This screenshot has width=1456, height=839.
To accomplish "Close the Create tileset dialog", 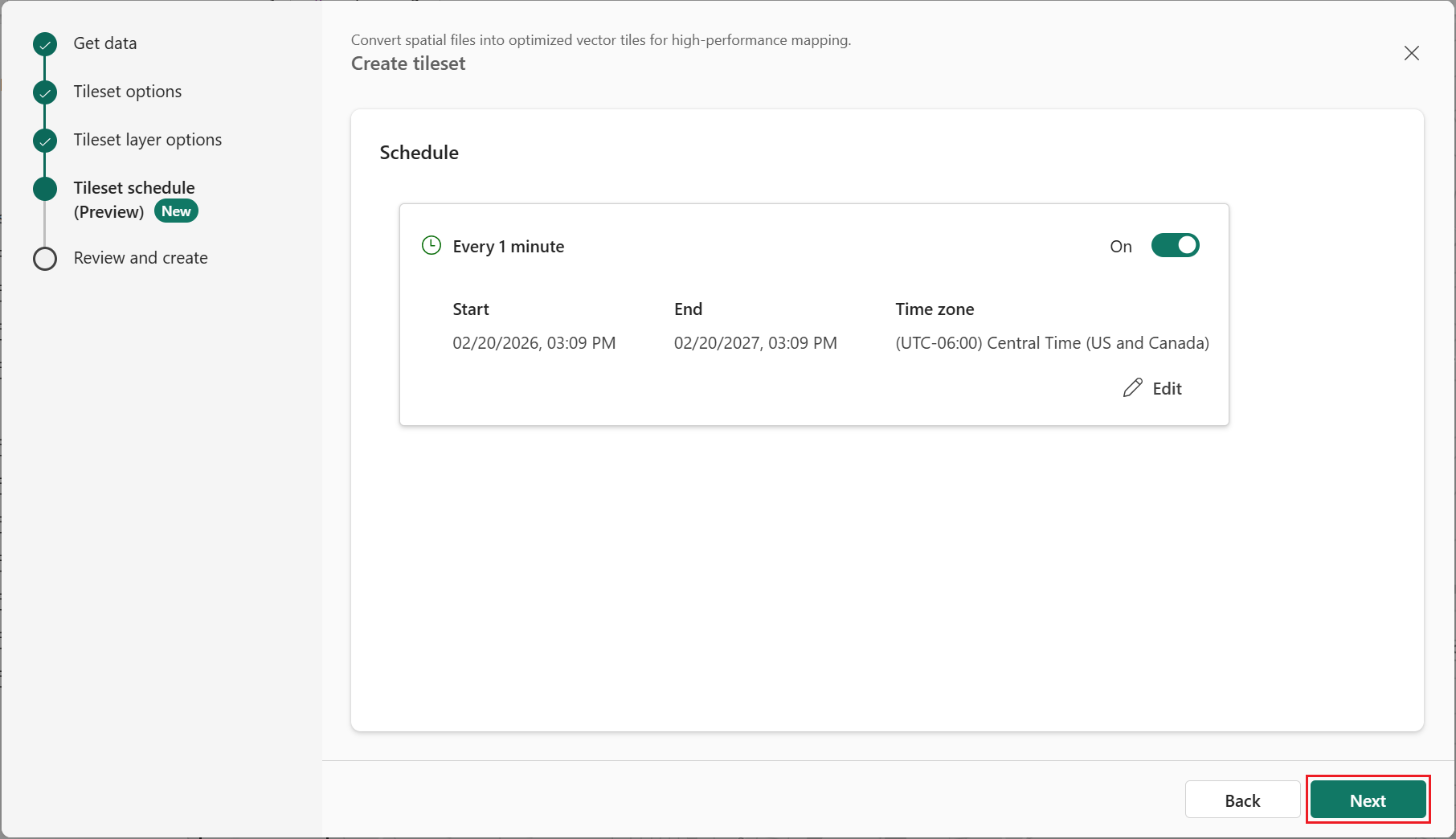I will (x=1411, y=53).
